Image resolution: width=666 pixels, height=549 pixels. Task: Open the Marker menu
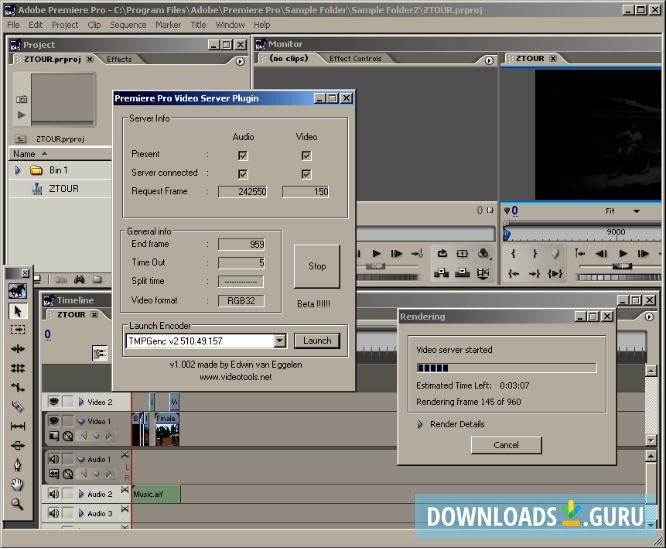(x=168, y=25)
